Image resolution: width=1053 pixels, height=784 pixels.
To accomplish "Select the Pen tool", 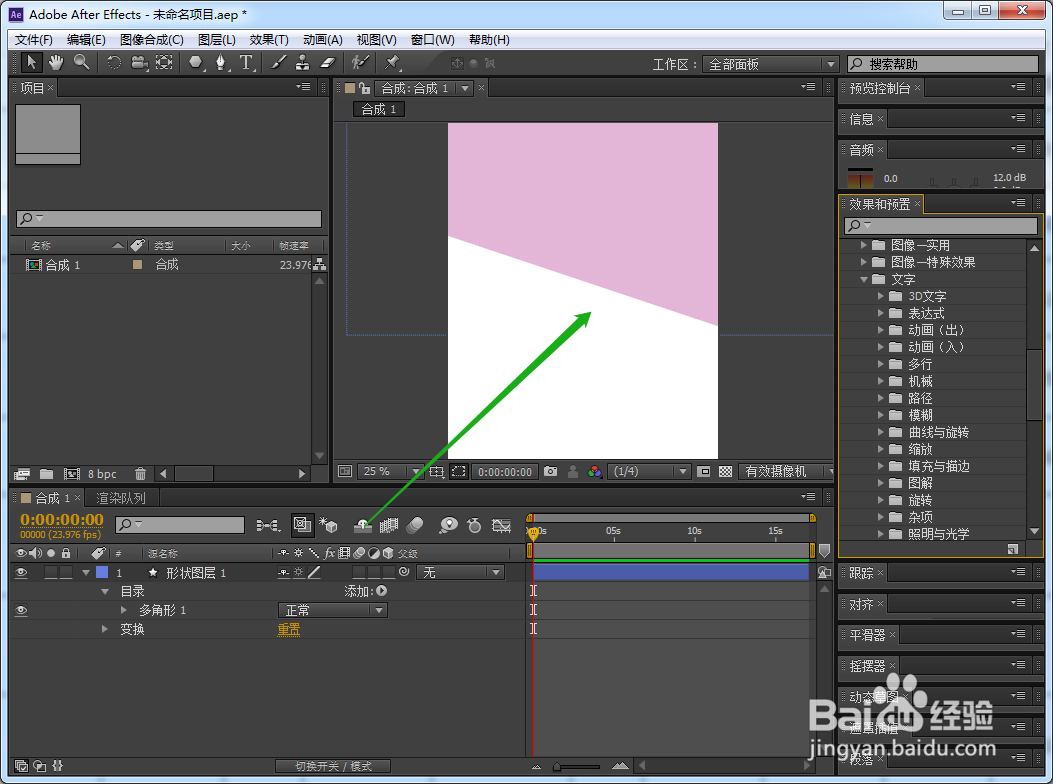I will (x=220, y=63).
